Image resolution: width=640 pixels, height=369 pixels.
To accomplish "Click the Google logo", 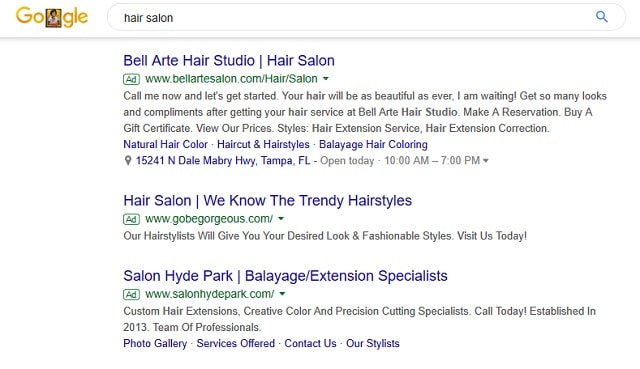I will (51, 17).
